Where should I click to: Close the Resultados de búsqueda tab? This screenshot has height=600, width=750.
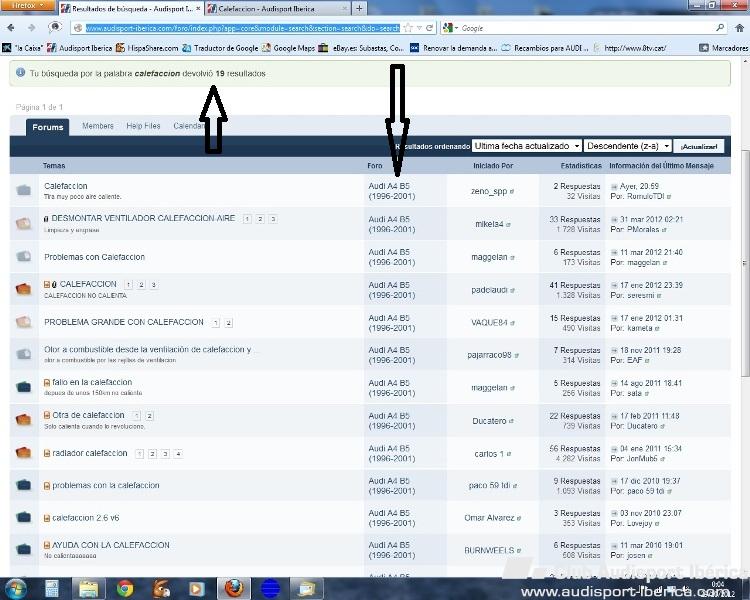tap(198, 9)
